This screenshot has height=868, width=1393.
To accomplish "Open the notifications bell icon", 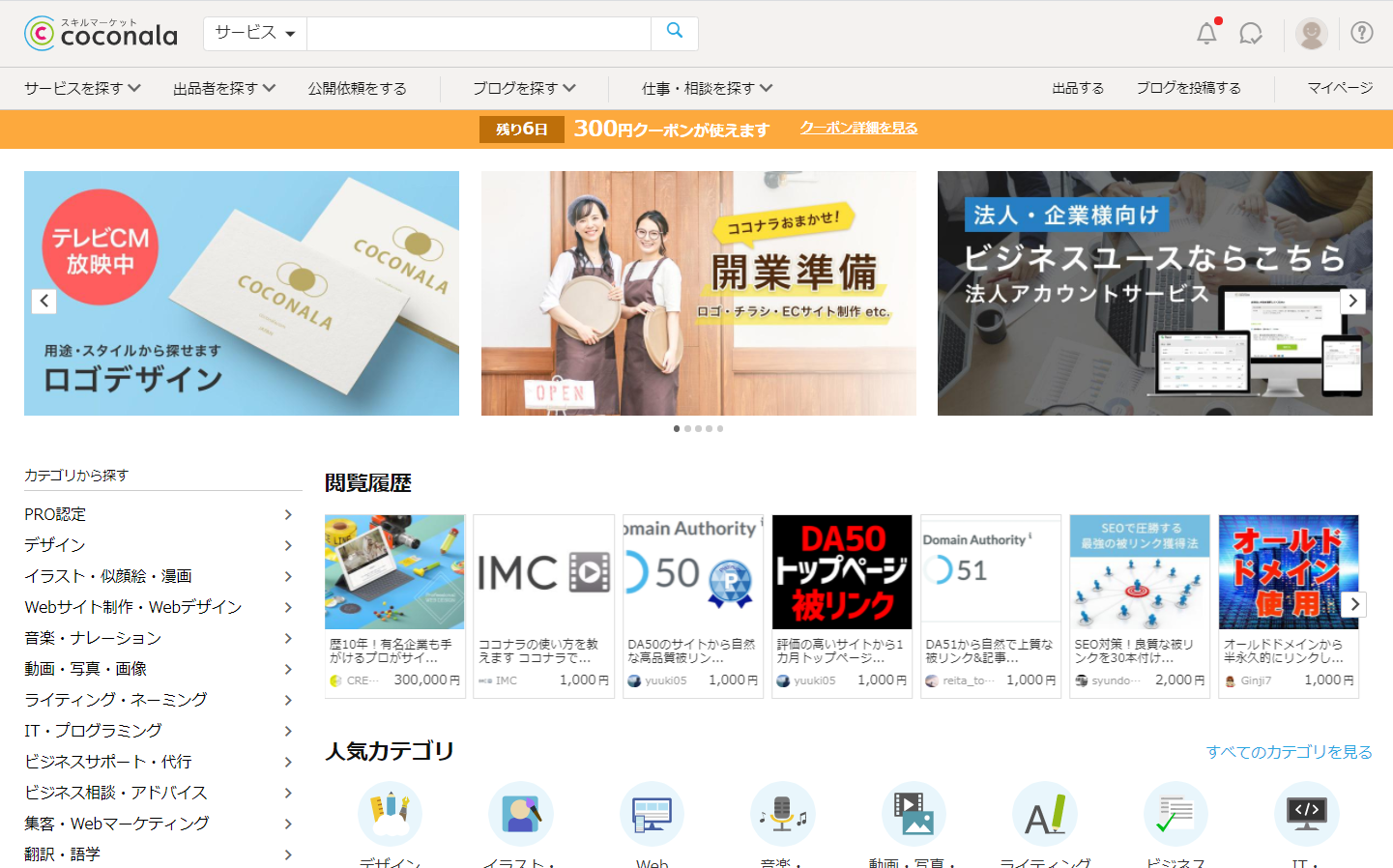I will click(x=1206, y=34).
